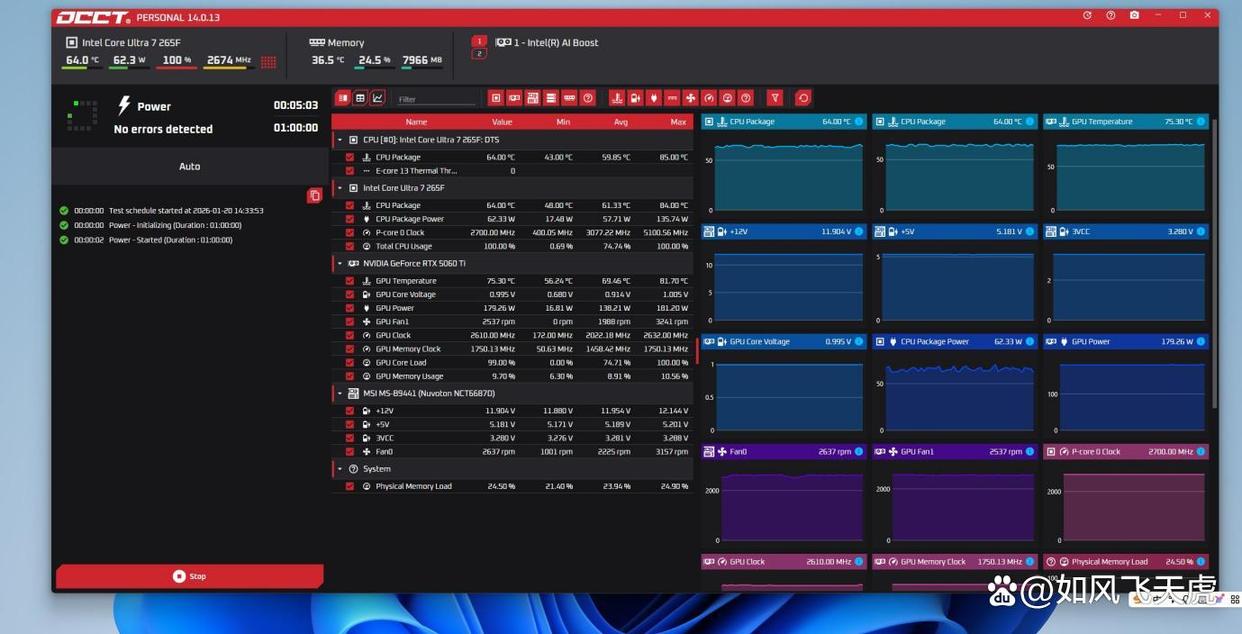Click the copy log icon in left panel
1242x634 pixels.
314,196
